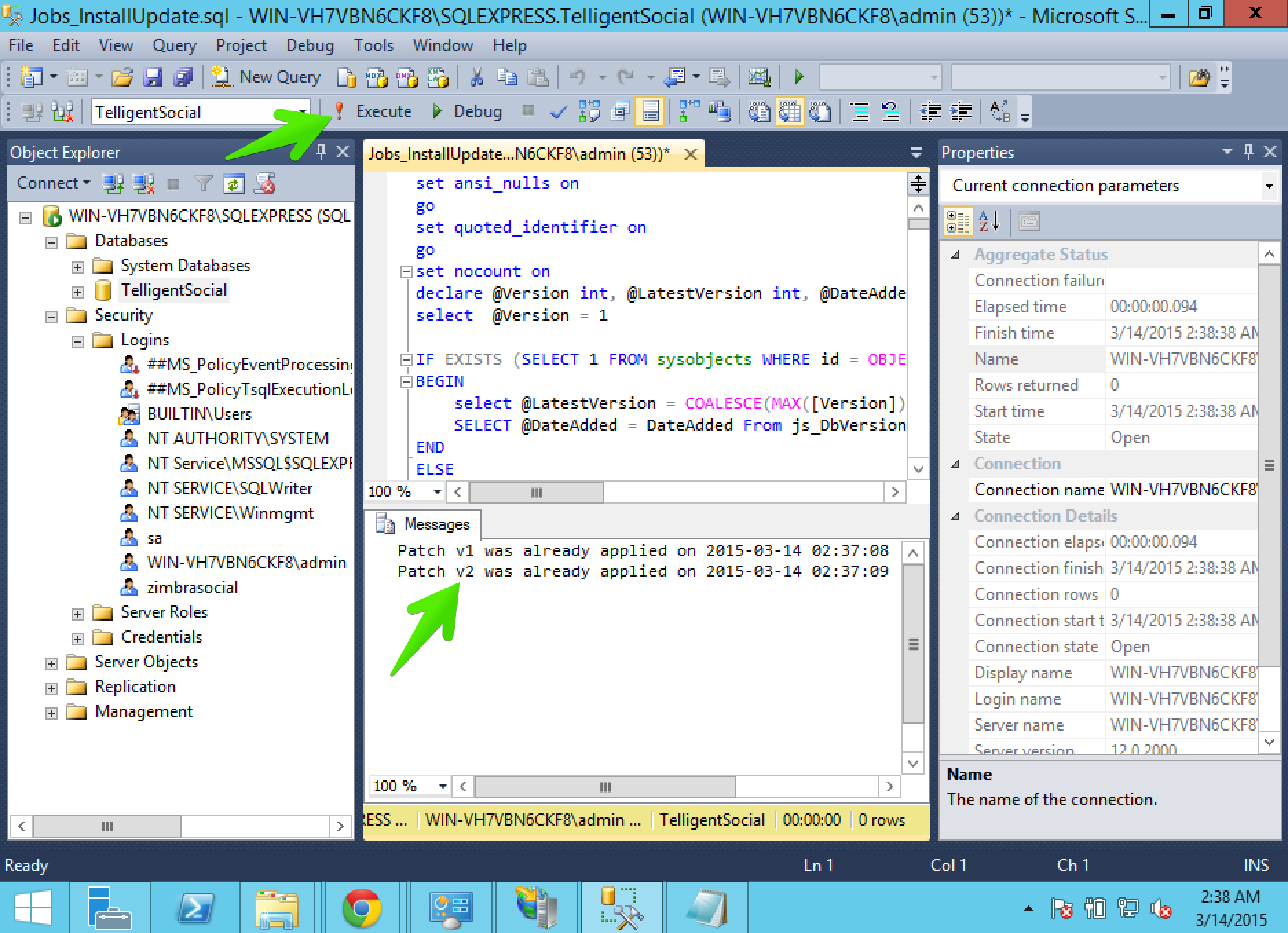Screen dimensions: 1288x933
Task: Click the Object Explorer Filter icon
Action: point(204,184)
